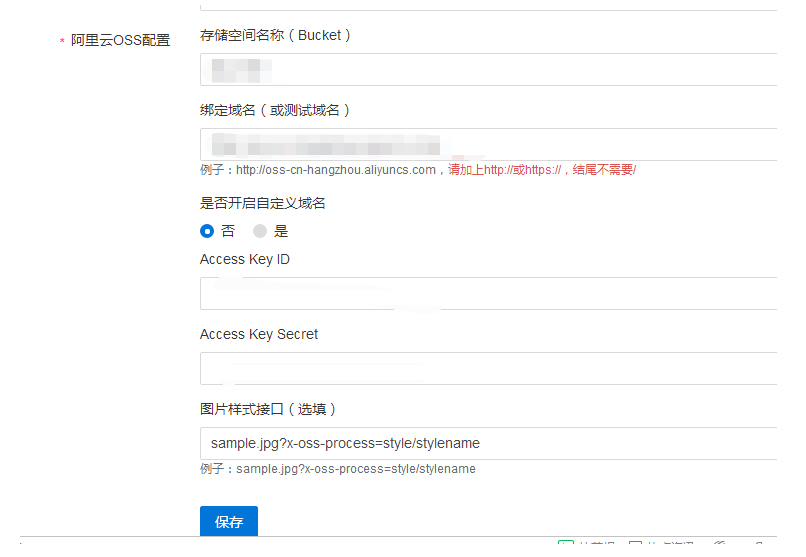Click the Access Key ID label
The height and width of the screenshot is (557, 806).
245,259
